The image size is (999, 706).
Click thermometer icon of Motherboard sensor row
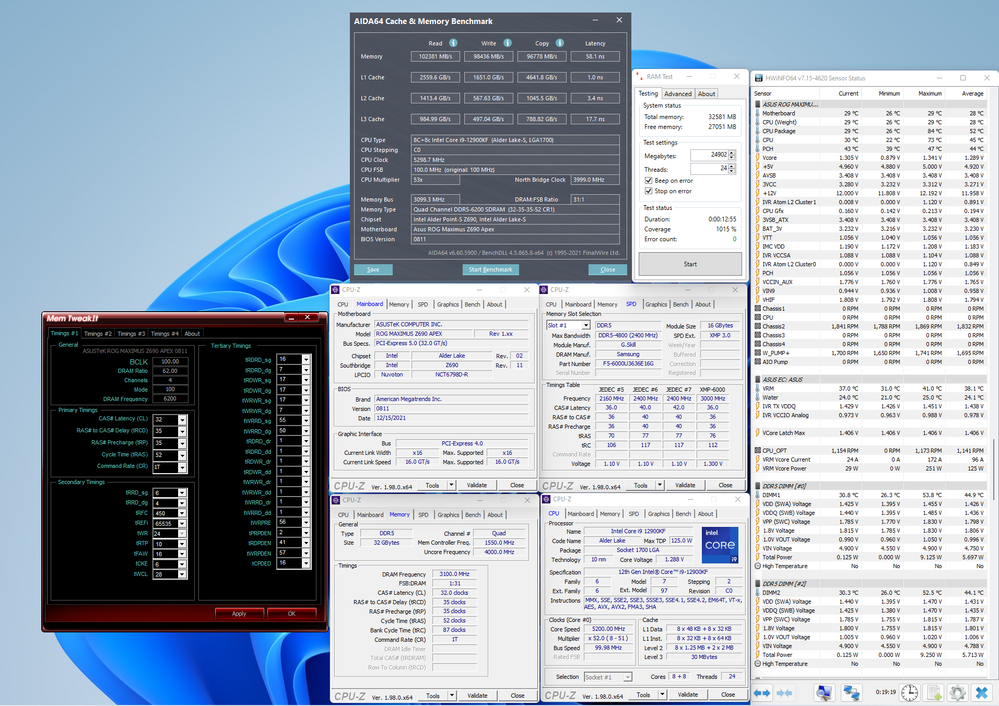[x=758, y=113]
